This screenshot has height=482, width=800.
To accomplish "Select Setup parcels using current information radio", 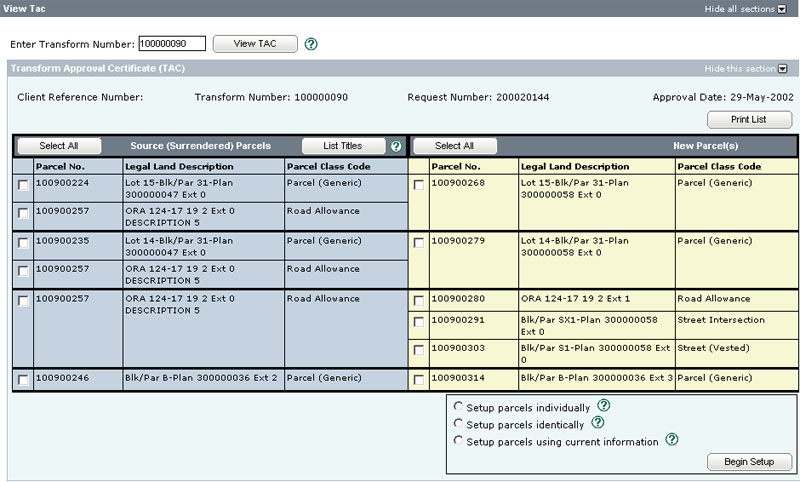I will pos(458,440).
